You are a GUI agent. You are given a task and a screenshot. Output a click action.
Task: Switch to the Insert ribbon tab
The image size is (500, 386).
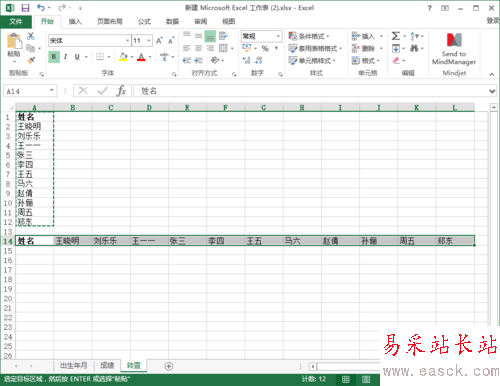(75, 22)
